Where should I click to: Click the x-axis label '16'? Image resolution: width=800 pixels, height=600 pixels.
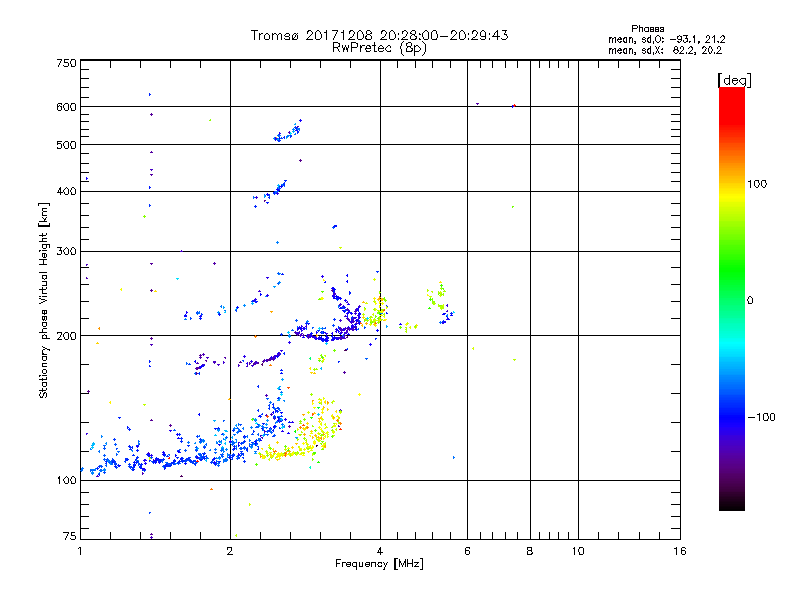click(680, 551)
